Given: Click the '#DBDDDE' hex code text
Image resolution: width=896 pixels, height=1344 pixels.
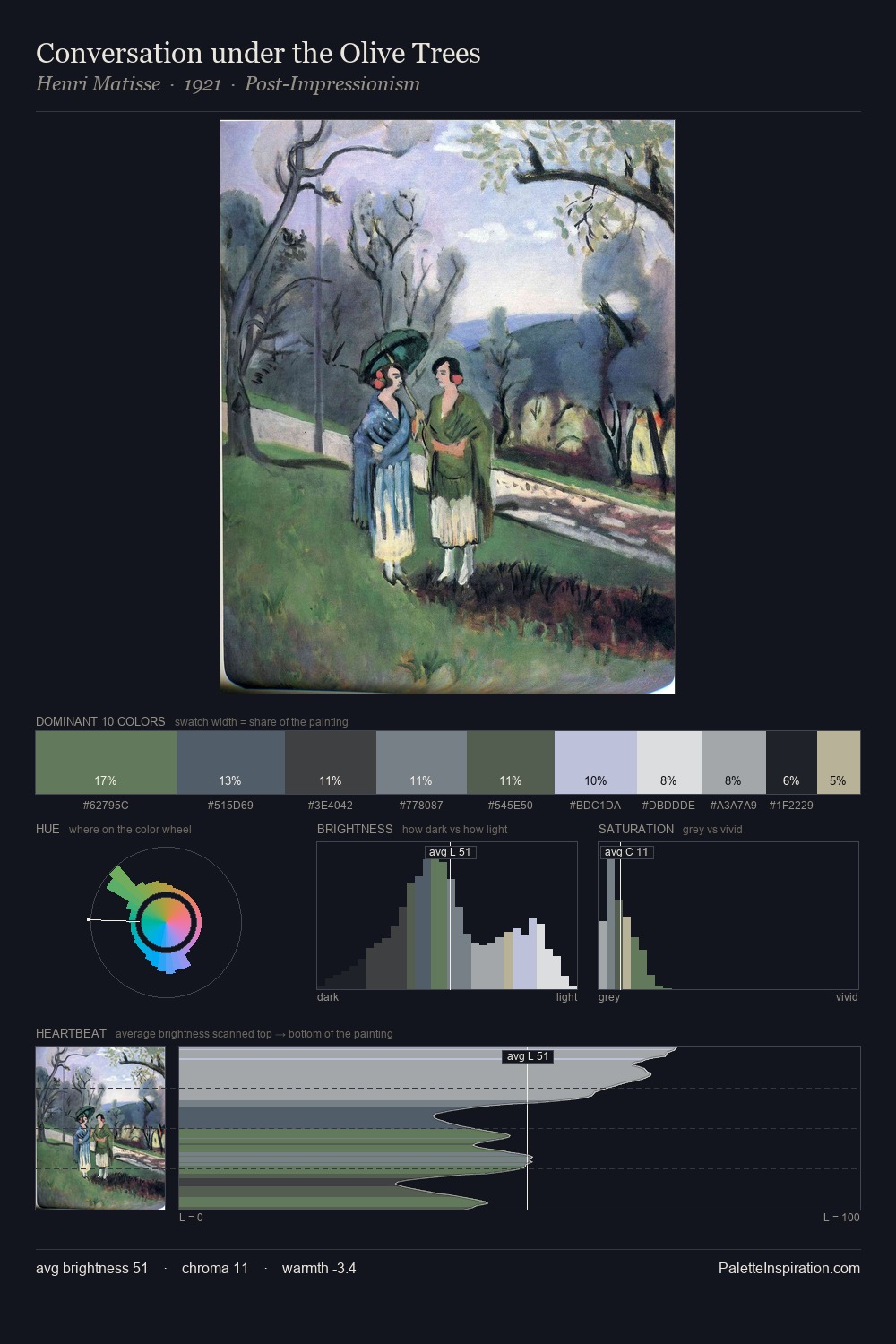Looking at the screenshot, I should [x=668, y=805].
